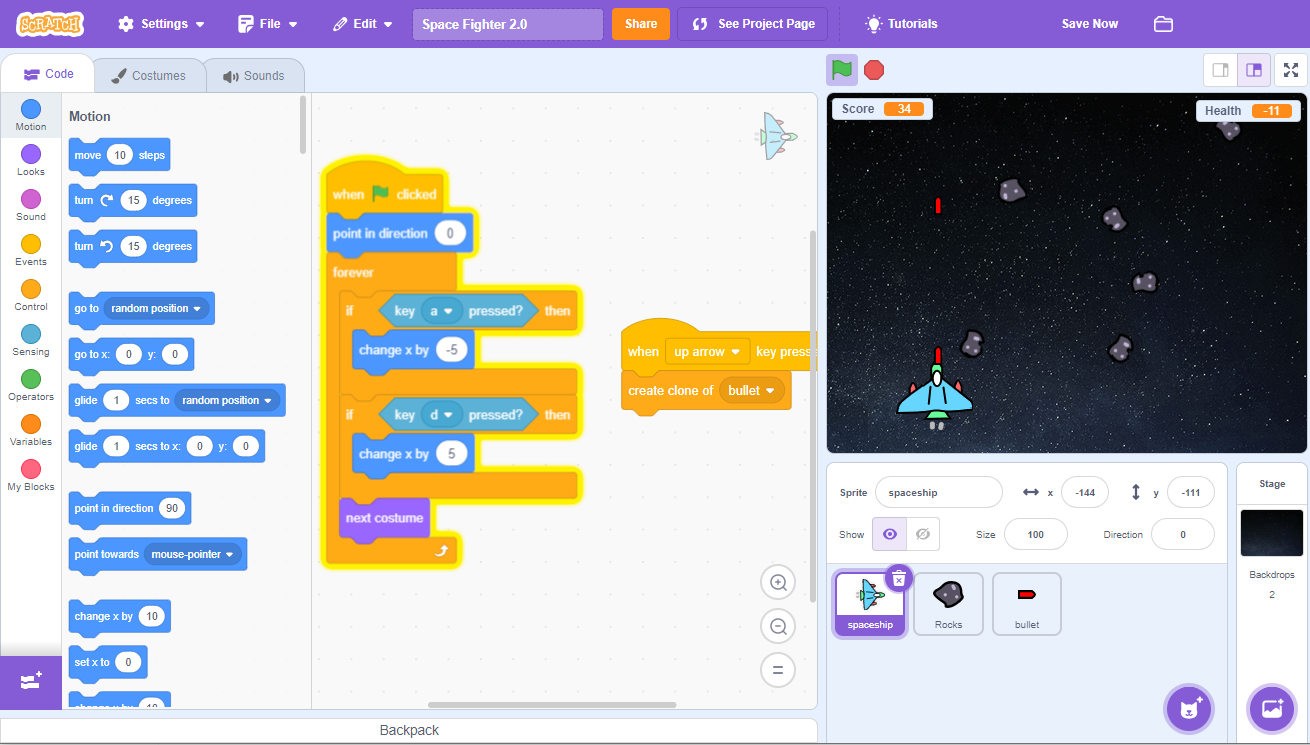Select the Rocks sprite thumbnail
The height and width of the screenshot is (745, 1310).
[948, 604]
